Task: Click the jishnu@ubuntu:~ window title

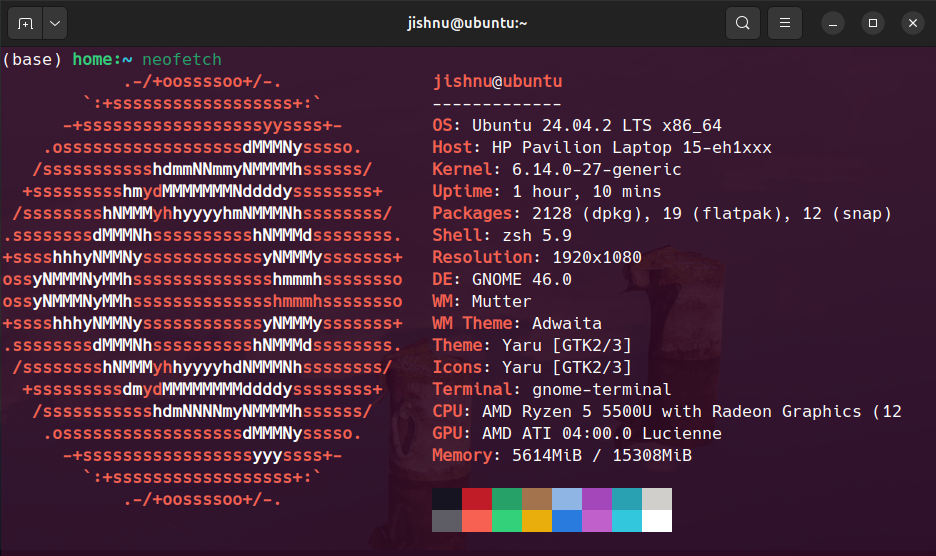Action: point(467,23)
